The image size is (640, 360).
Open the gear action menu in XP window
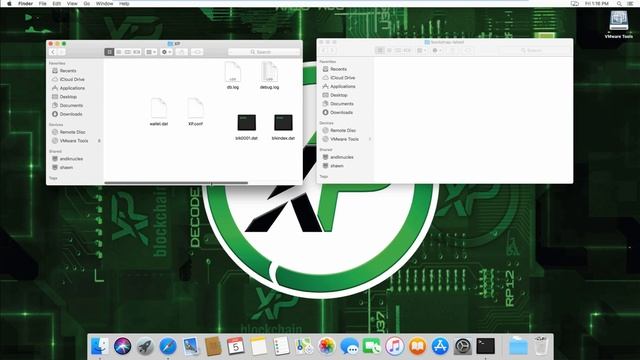[166, 52]
